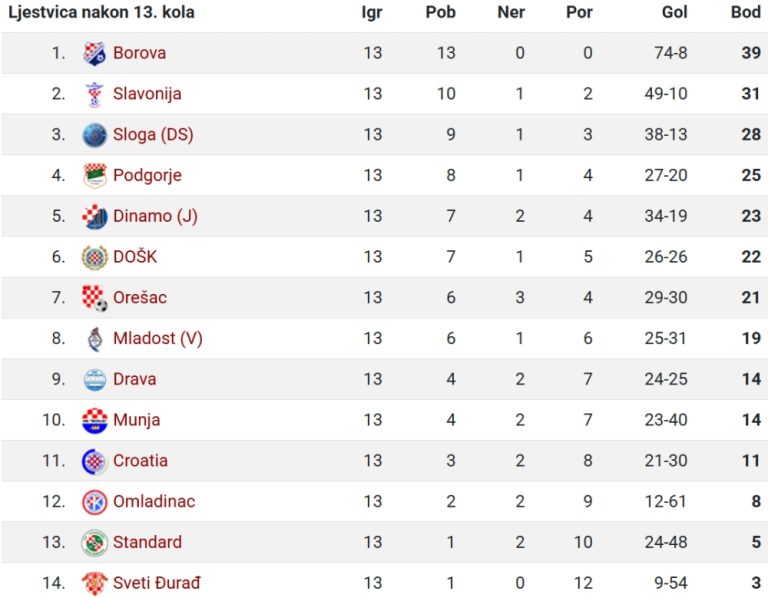
Task: Open the Croatia team link
Action: [x=140, y=460]
